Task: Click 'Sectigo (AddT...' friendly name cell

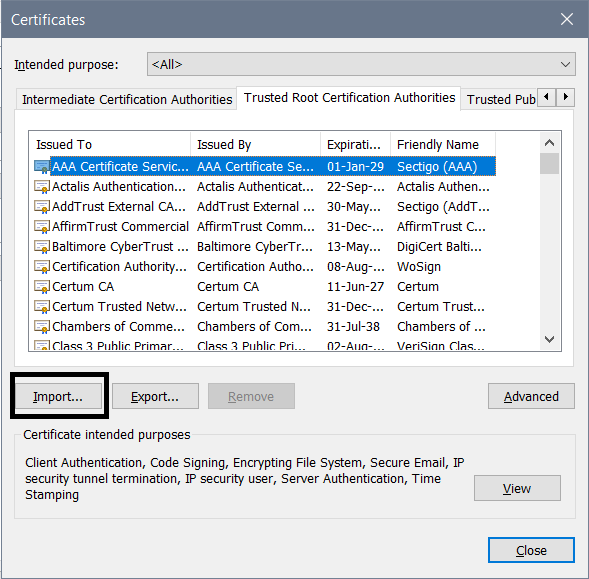Action: [443, 207]
